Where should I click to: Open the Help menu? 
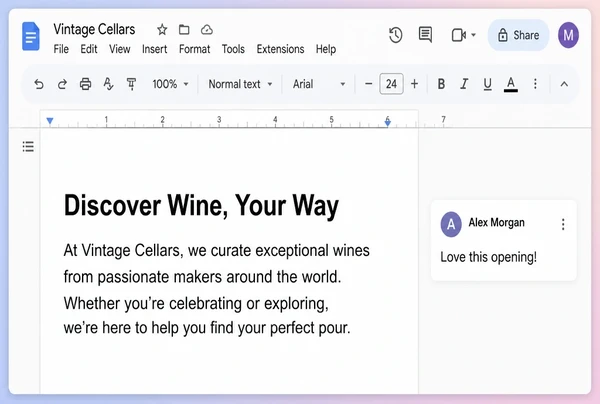coord(326,49)
